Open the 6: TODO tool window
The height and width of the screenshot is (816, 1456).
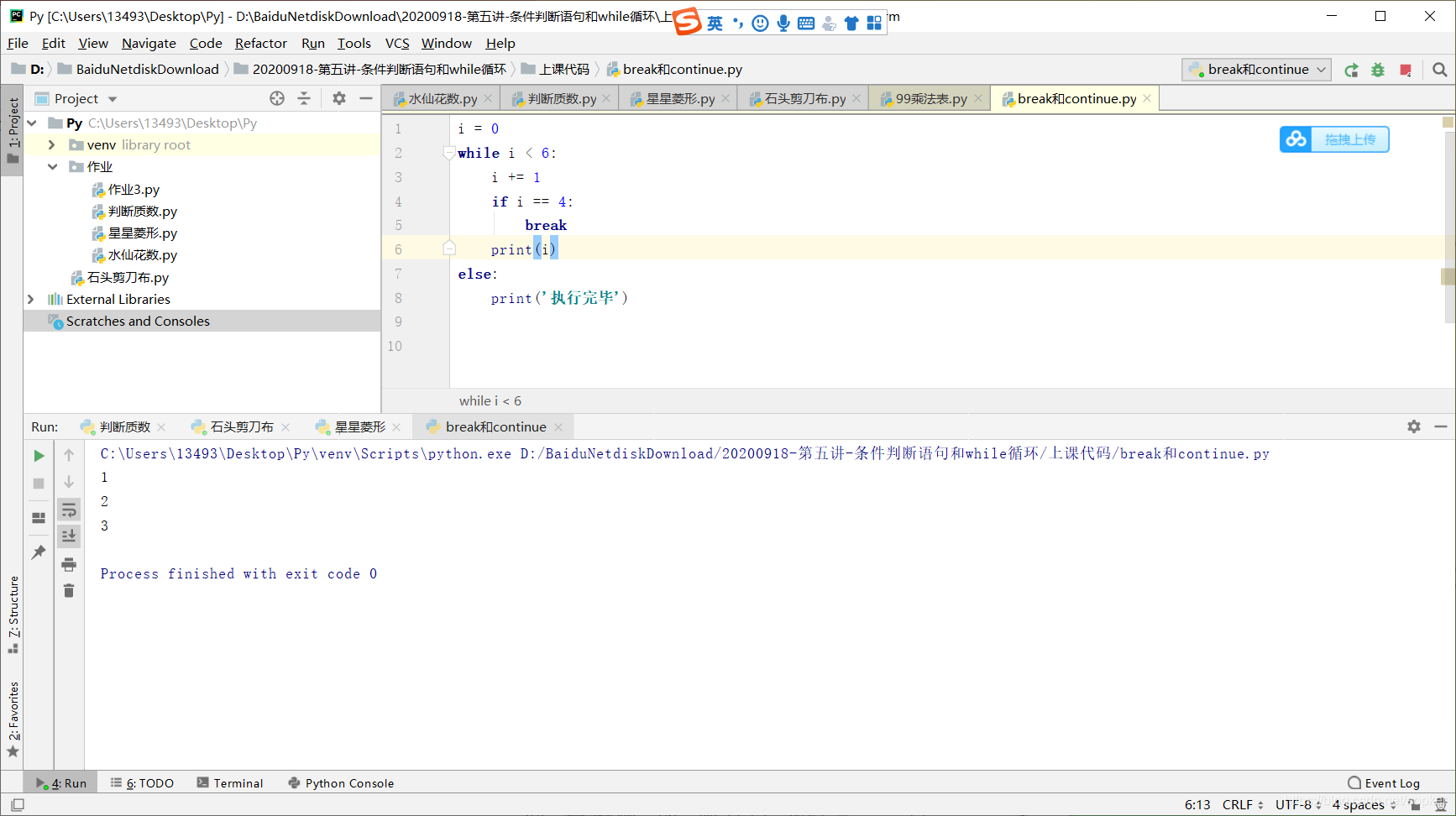pyautogui.click(x=142, y=783)
